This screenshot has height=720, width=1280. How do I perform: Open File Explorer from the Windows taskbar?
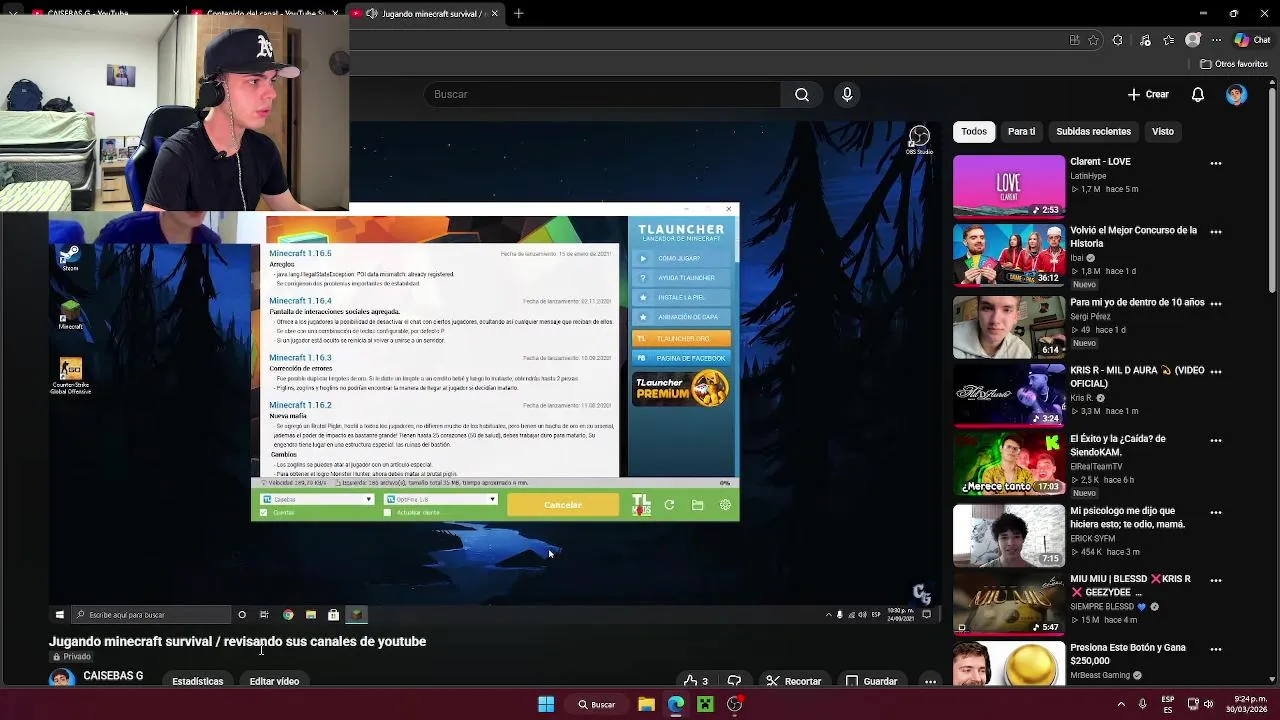(x=646, y=704)
